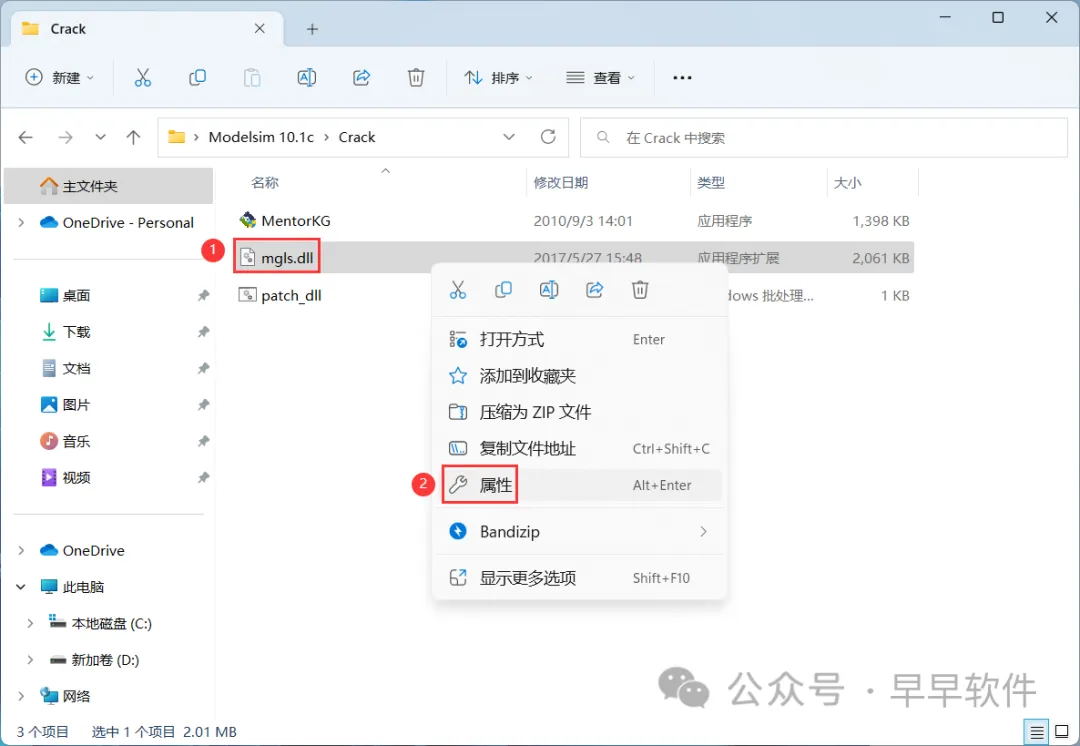Viewport: 1080px width, 746px height.
Task: Open the See more ellipsis menu
Action: click(682, 78)
